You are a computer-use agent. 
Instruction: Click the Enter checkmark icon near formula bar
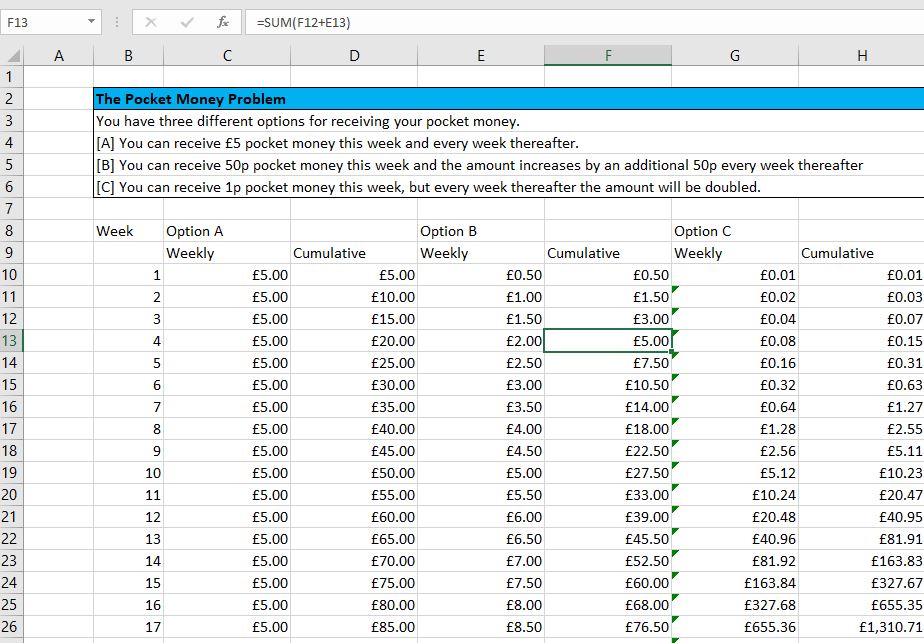coord(188,21)
